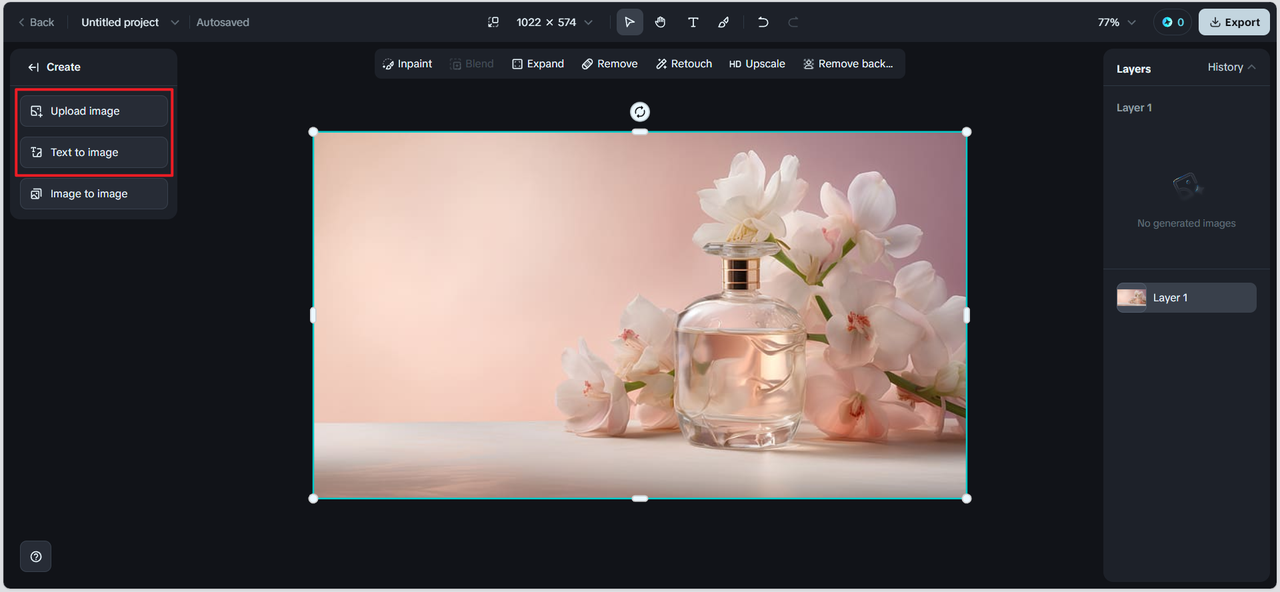Open the 1022 × 574 canvas size dropdown
The image size is (1280, 592).
pos(555,22)
